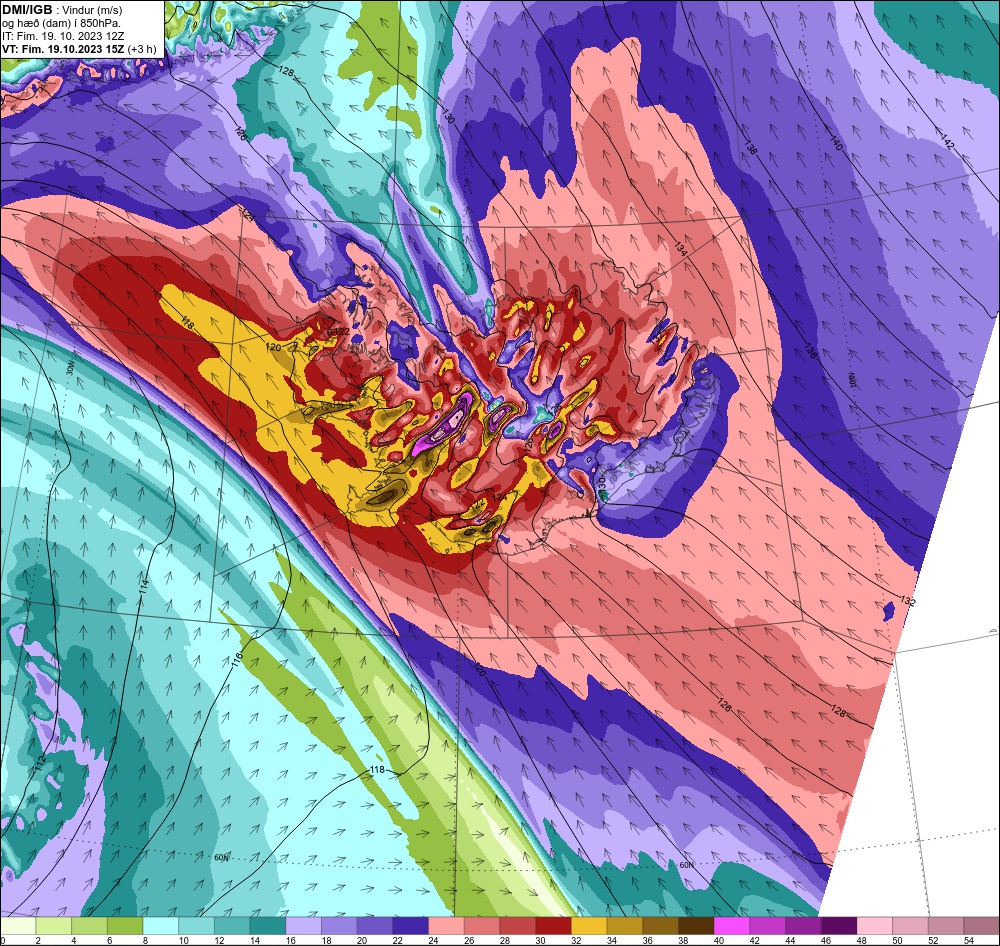
Task: Click the 48–50 m/s pale pink legend swatch
Action: click(x=875, y=926)
